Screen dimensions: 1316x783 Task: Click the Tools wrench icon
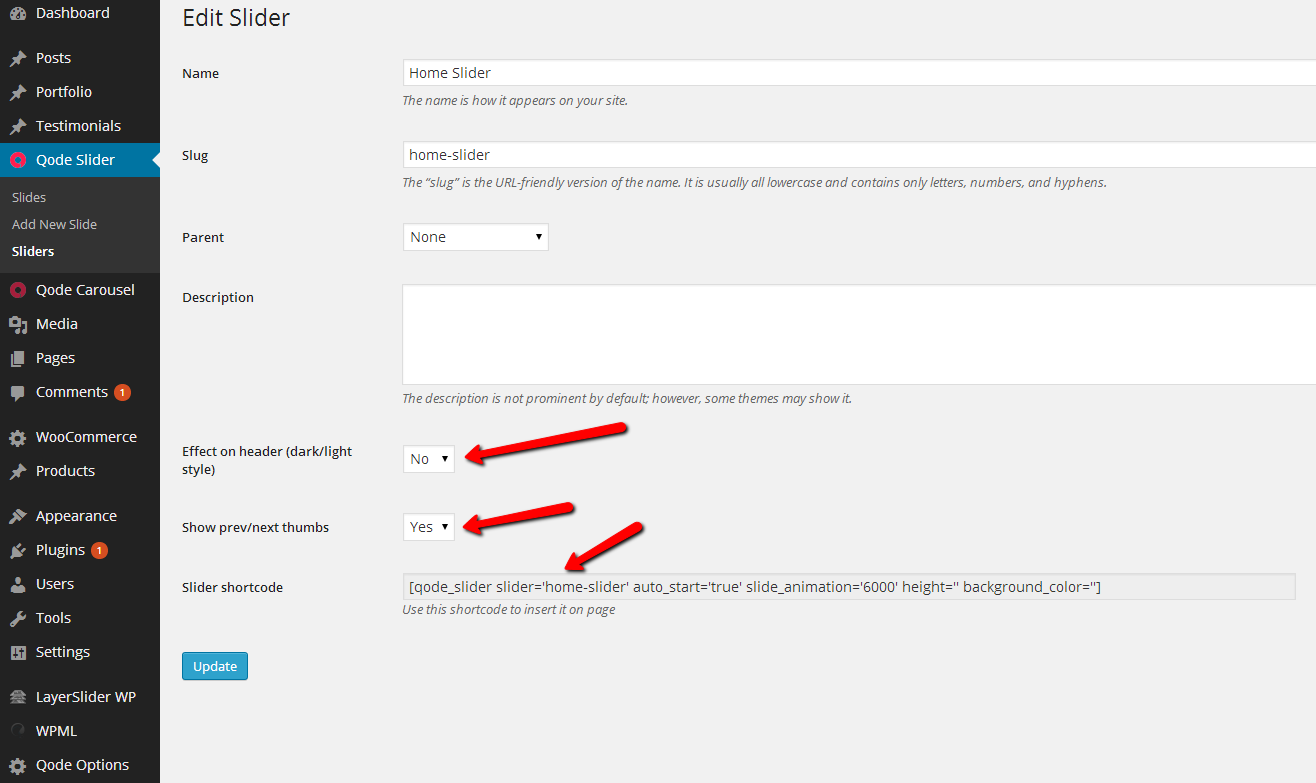coord(18,619)
